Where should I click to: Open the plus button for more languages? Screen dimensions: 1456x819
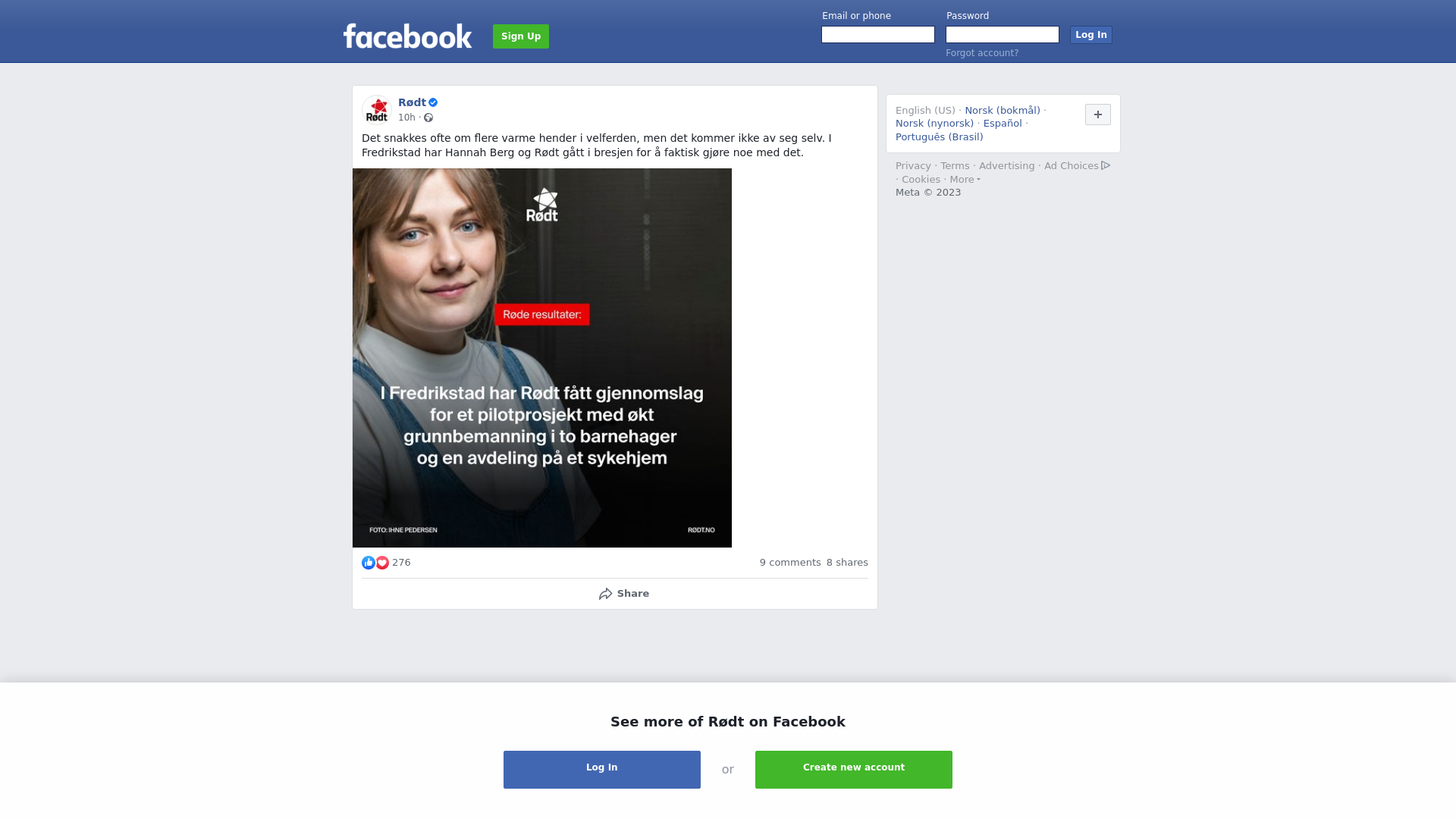point(1098,115)
